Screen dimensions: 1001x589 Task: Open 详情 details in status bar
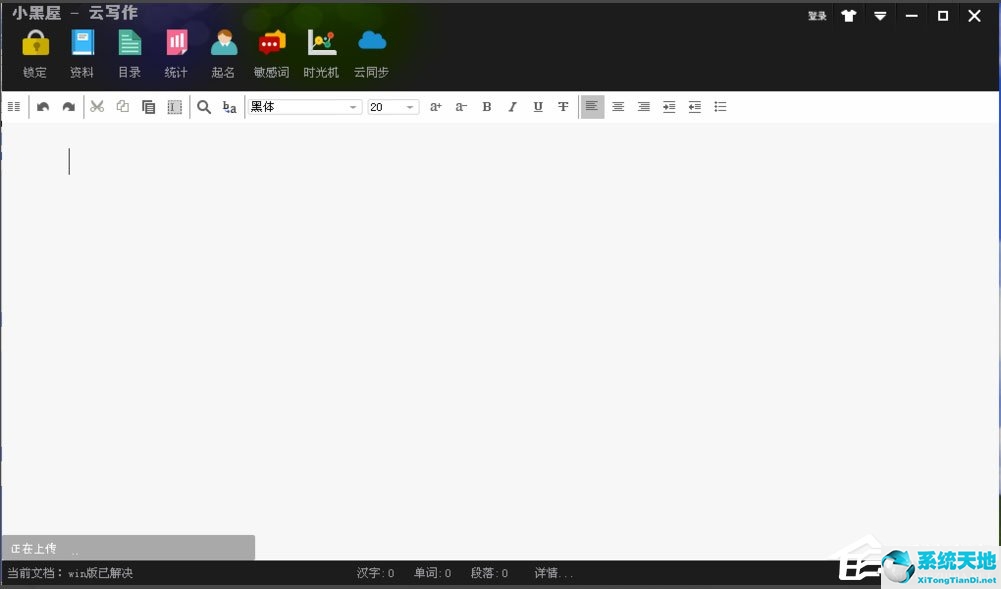pyautogui.click(x=553, y=573)
